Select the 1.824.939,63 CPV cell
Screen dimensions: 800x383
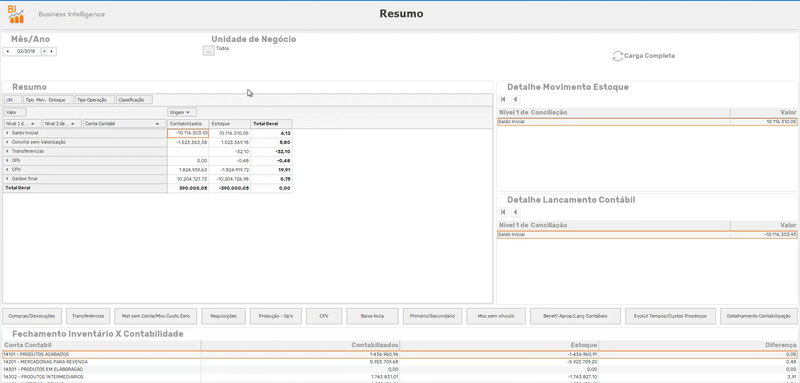click(188, 169)
